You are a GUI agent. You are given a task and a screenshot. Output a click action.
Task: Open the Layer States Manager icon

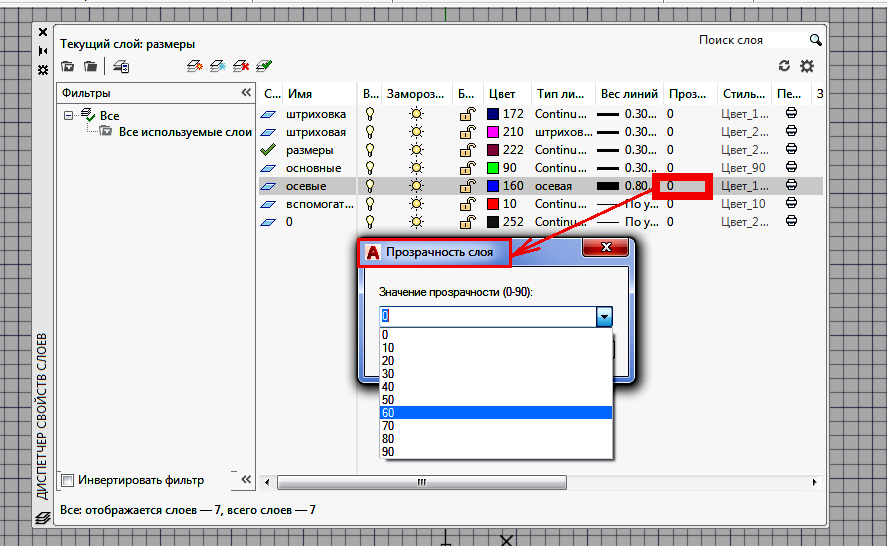pyautogui.click(x=121, y=67)
